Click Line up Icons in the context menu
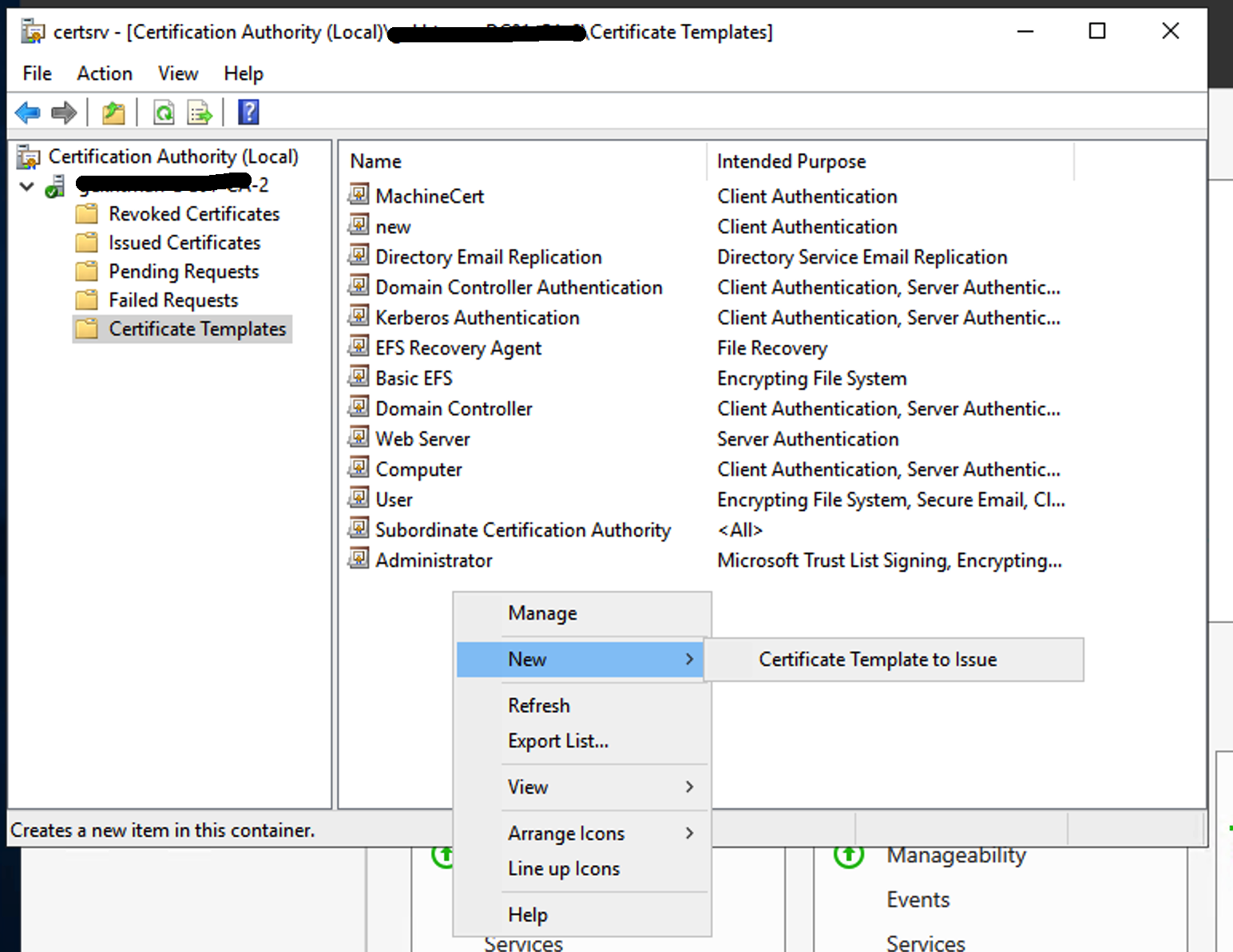 (x=563, y=868)
